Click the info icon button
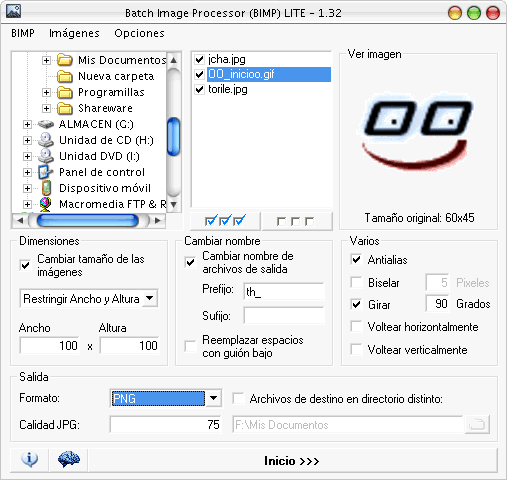Screen dimensions: 507x480 [30, 460]
